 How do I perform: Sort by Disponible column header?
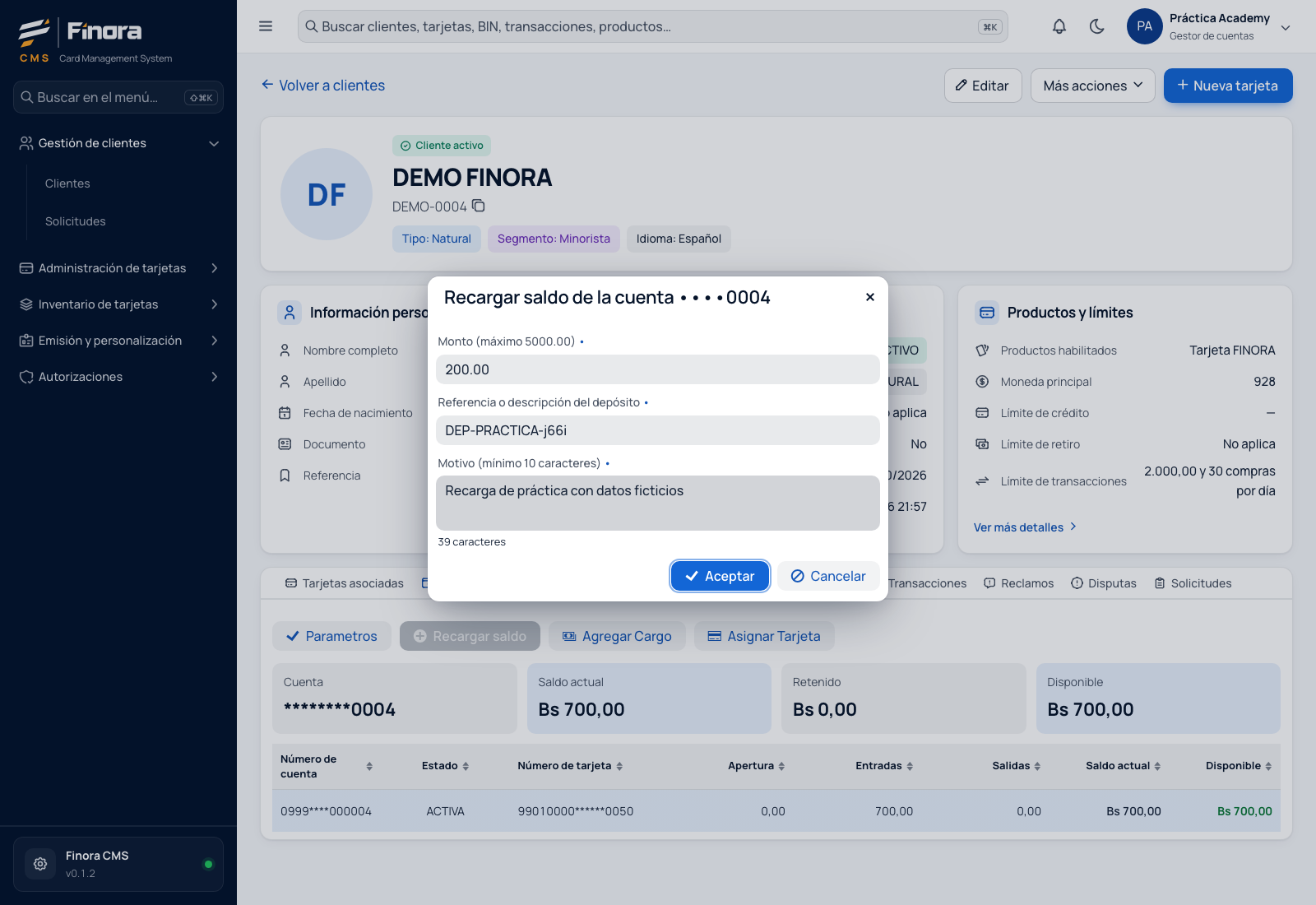point(1268,766)
